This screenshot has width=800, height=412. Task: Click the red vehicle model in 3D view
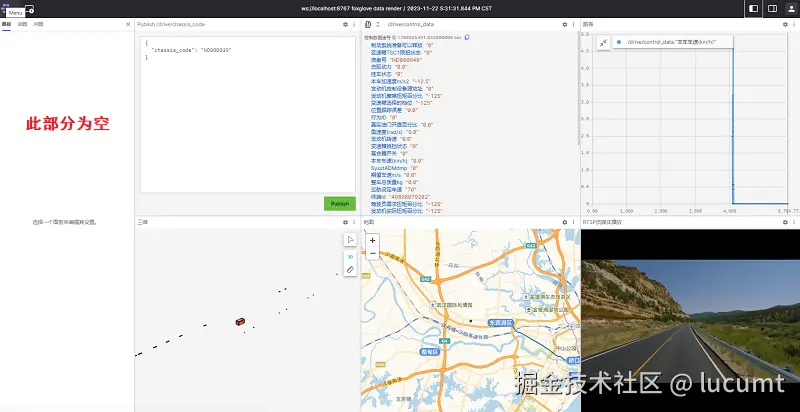[240, 321]
